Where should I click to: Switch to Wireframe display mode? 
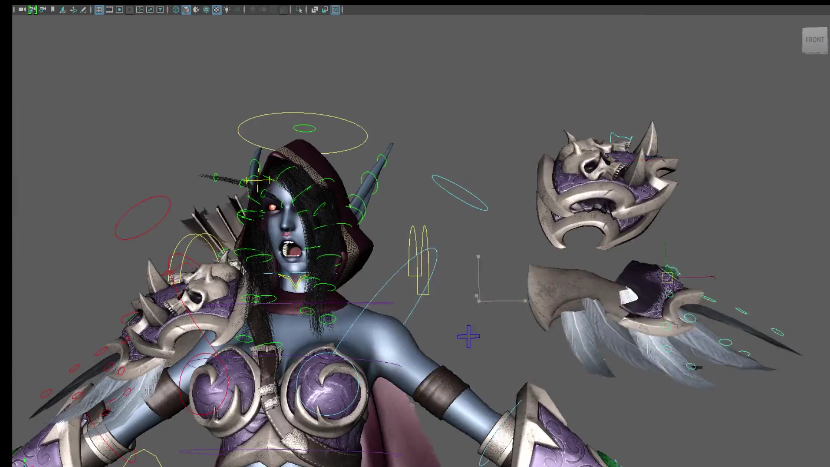click(x=176, y=10)
